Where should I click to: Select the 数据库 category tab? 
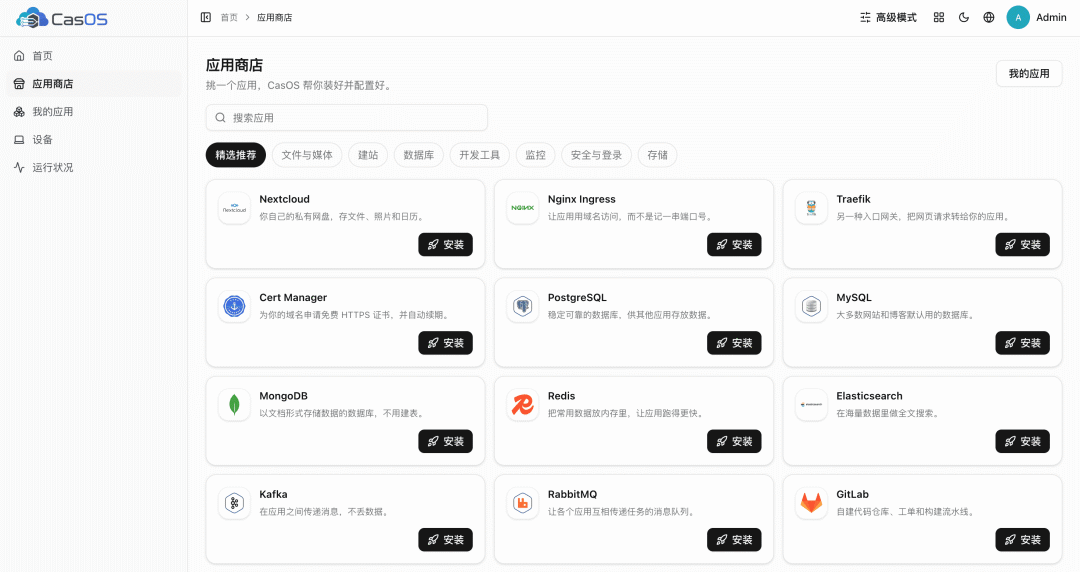click(x=419, y=155)
